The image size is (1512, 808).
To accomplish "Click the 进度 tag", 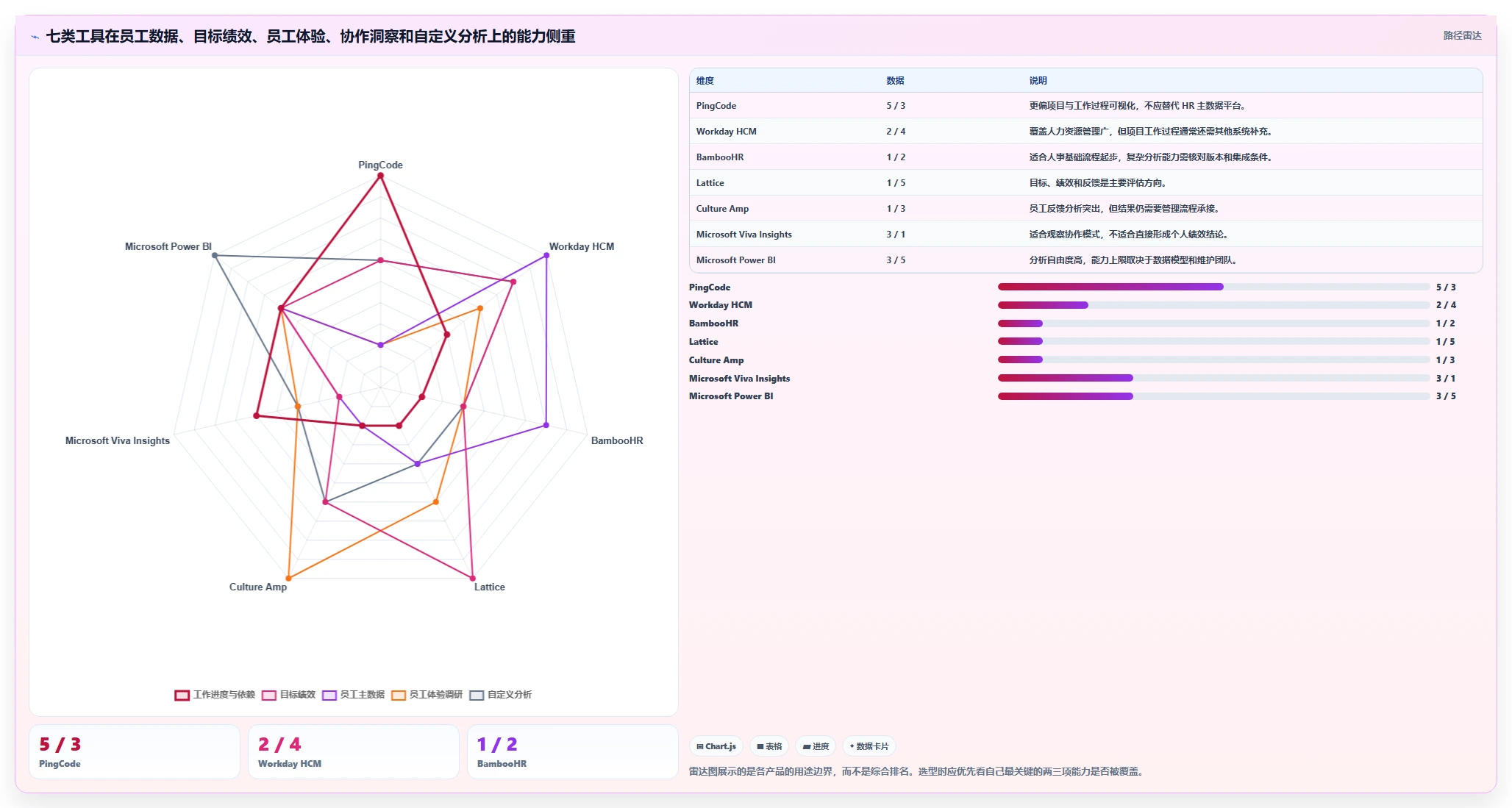I will click(x=816, y=746).
